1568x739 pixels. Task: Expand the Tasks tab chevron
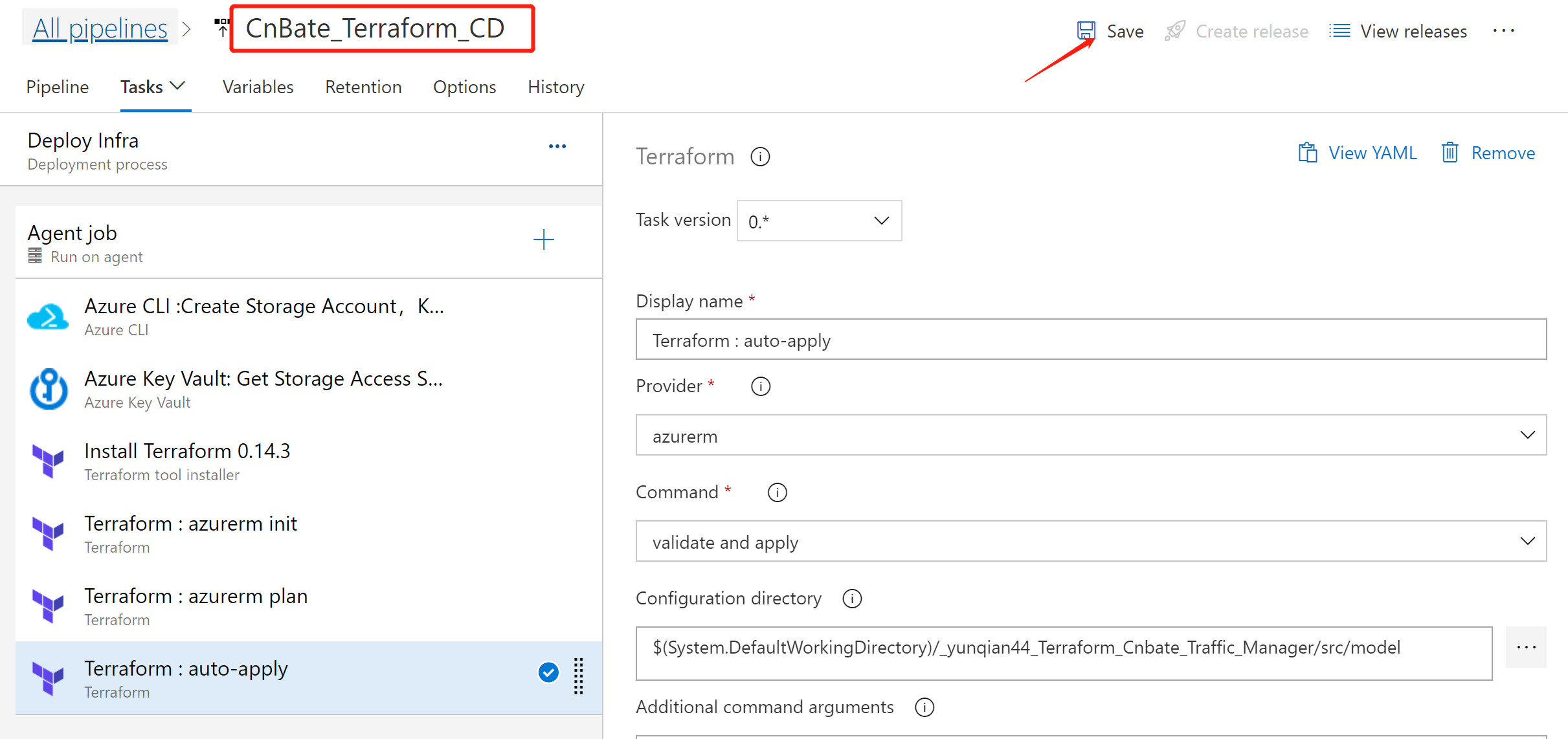point(177,86)
